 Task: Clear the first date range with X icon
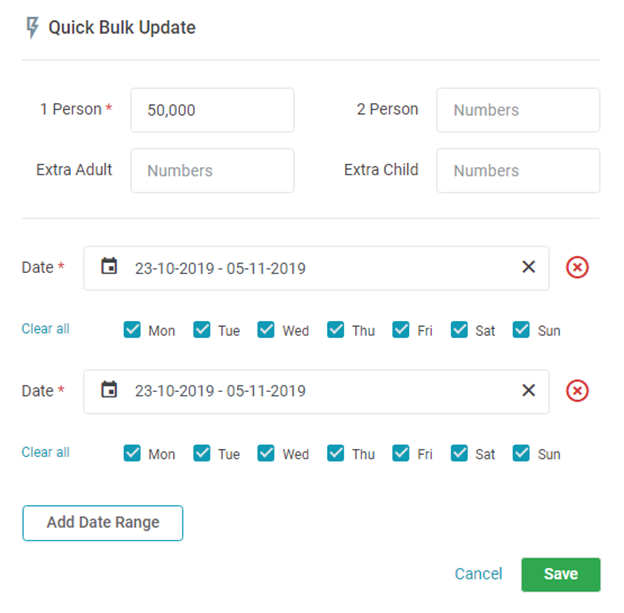click(529, 267)
